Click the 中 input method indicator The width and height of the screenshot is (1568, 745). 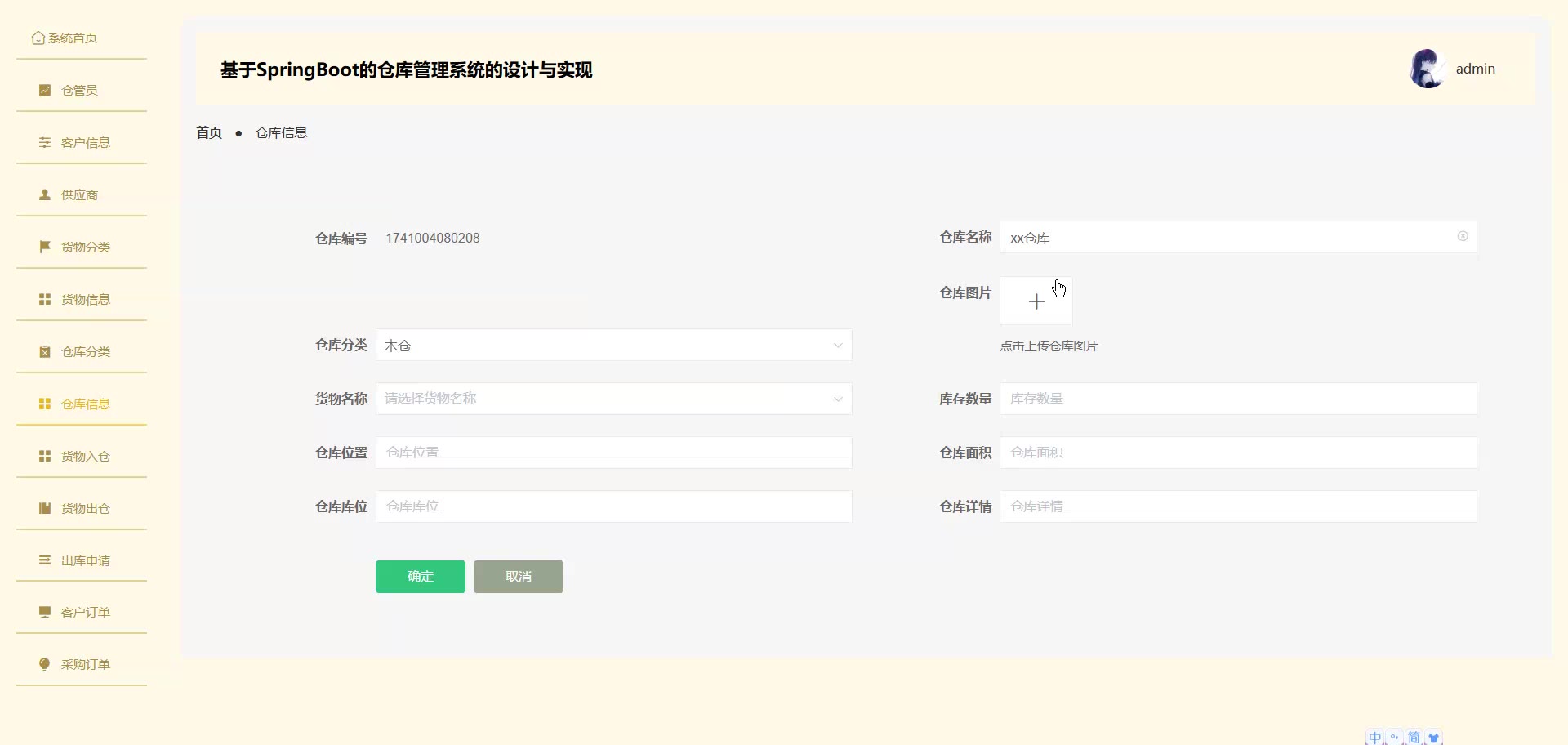pyautogui.click(x=1375, y=738)
